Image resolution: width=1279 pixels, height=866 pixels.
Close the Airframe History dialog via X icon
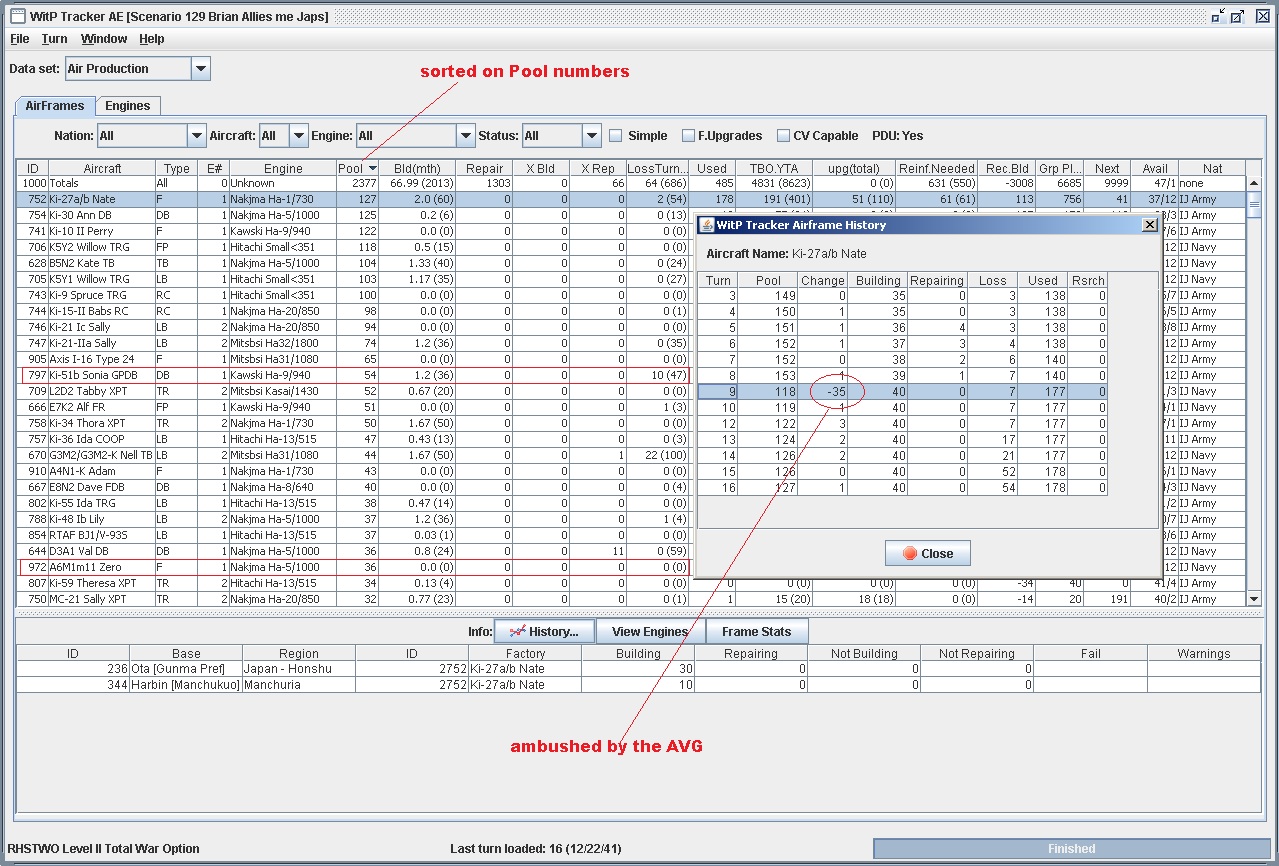click(x=1149, y=225)
